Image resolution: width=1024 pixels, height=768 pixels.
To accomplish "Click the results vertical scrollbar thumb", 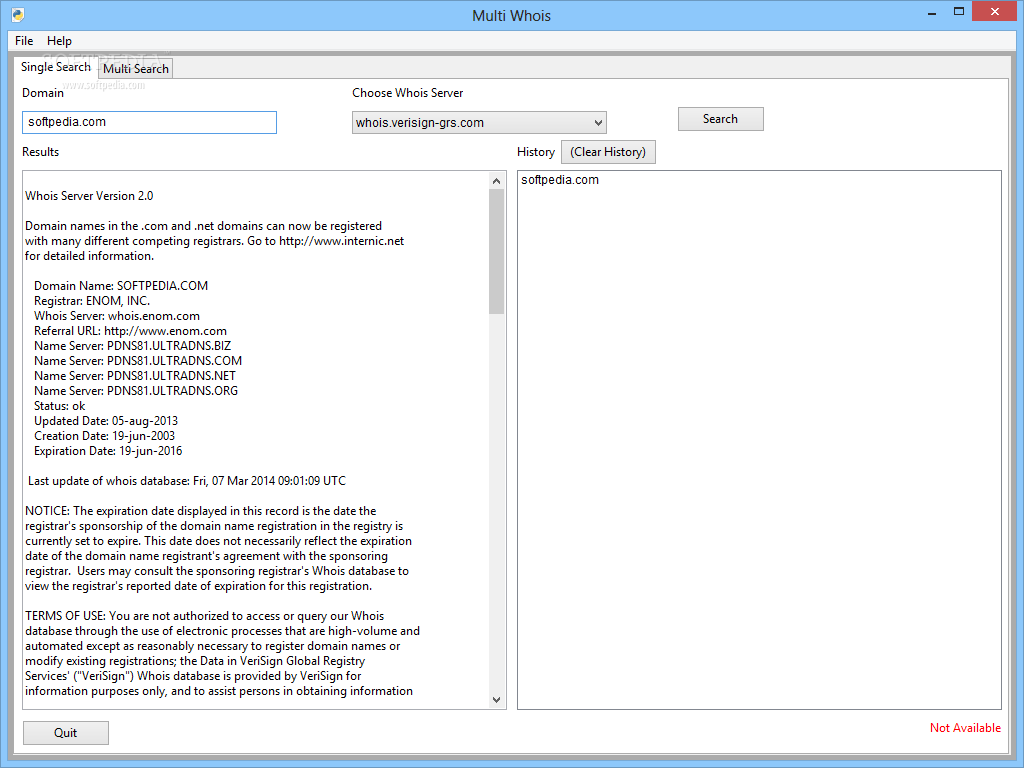I will point(496,251).
